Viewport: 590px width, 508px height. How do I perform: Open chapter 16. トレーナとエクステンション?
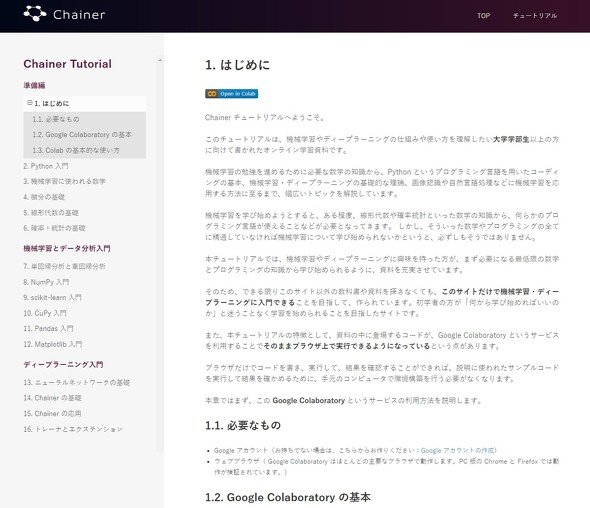coord(73,429)
